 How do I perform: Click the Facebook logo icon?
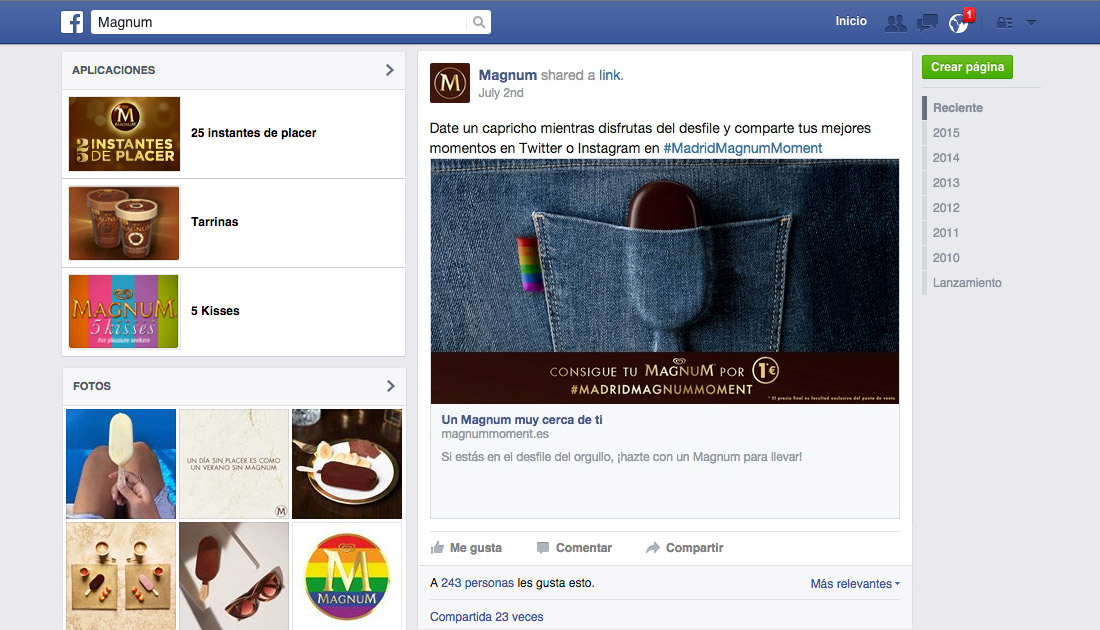72,22
